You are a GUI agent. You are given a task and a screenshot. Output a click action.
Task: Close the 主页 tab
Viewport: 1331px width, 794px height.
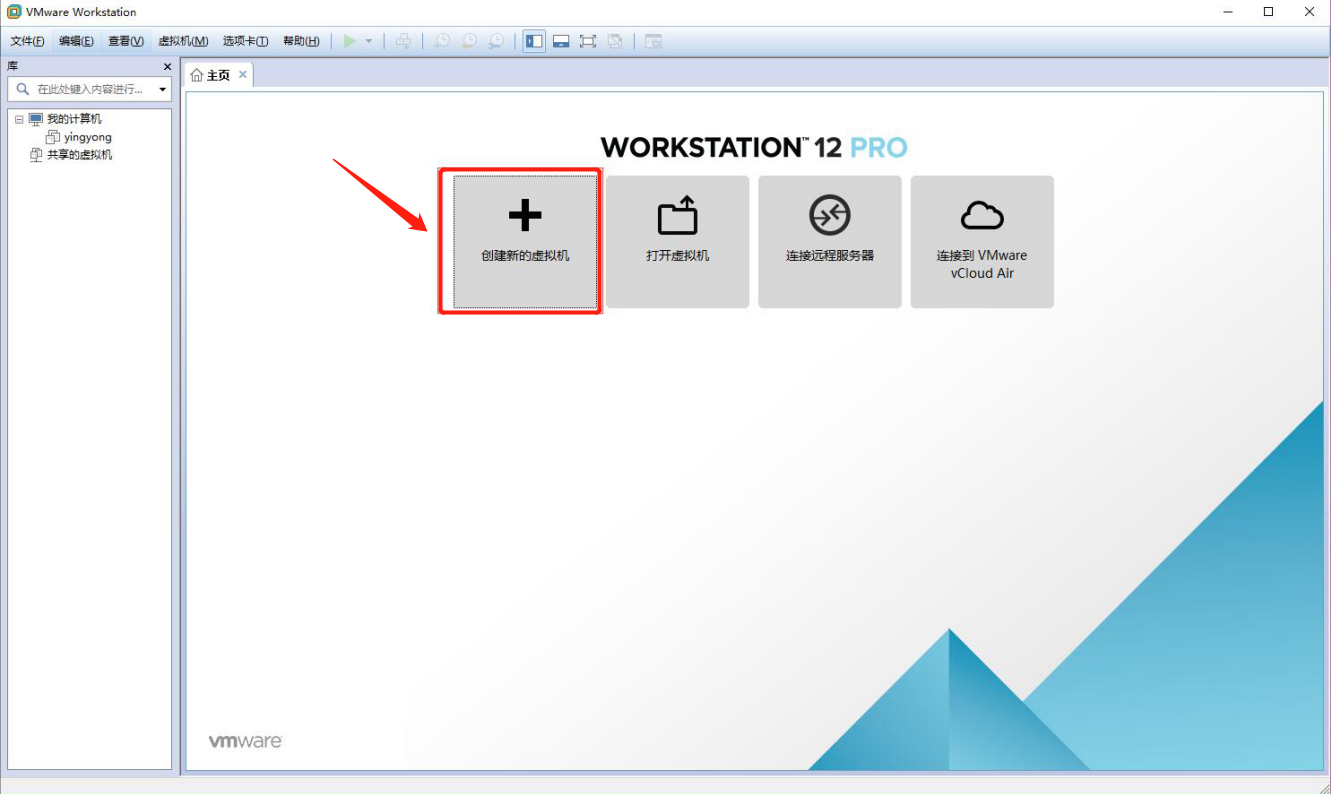(x=242, y=74)
